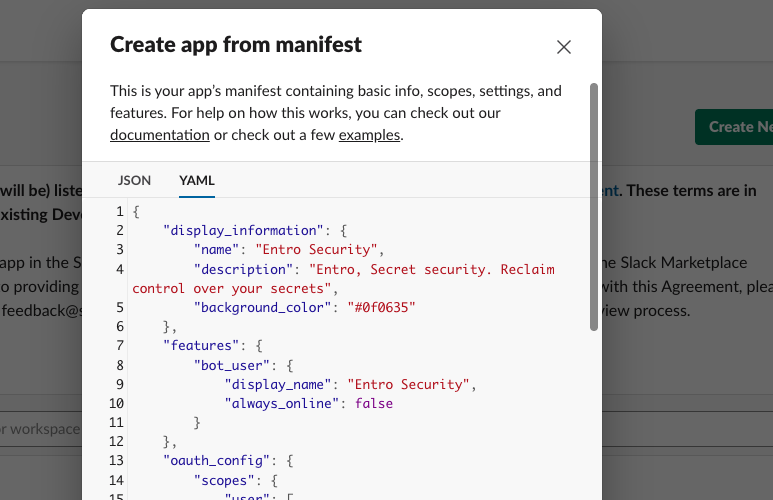The height and width of the screenshot is (500, 773).
Task: Click the "description" key on line 4
Action: click(243, 269)
